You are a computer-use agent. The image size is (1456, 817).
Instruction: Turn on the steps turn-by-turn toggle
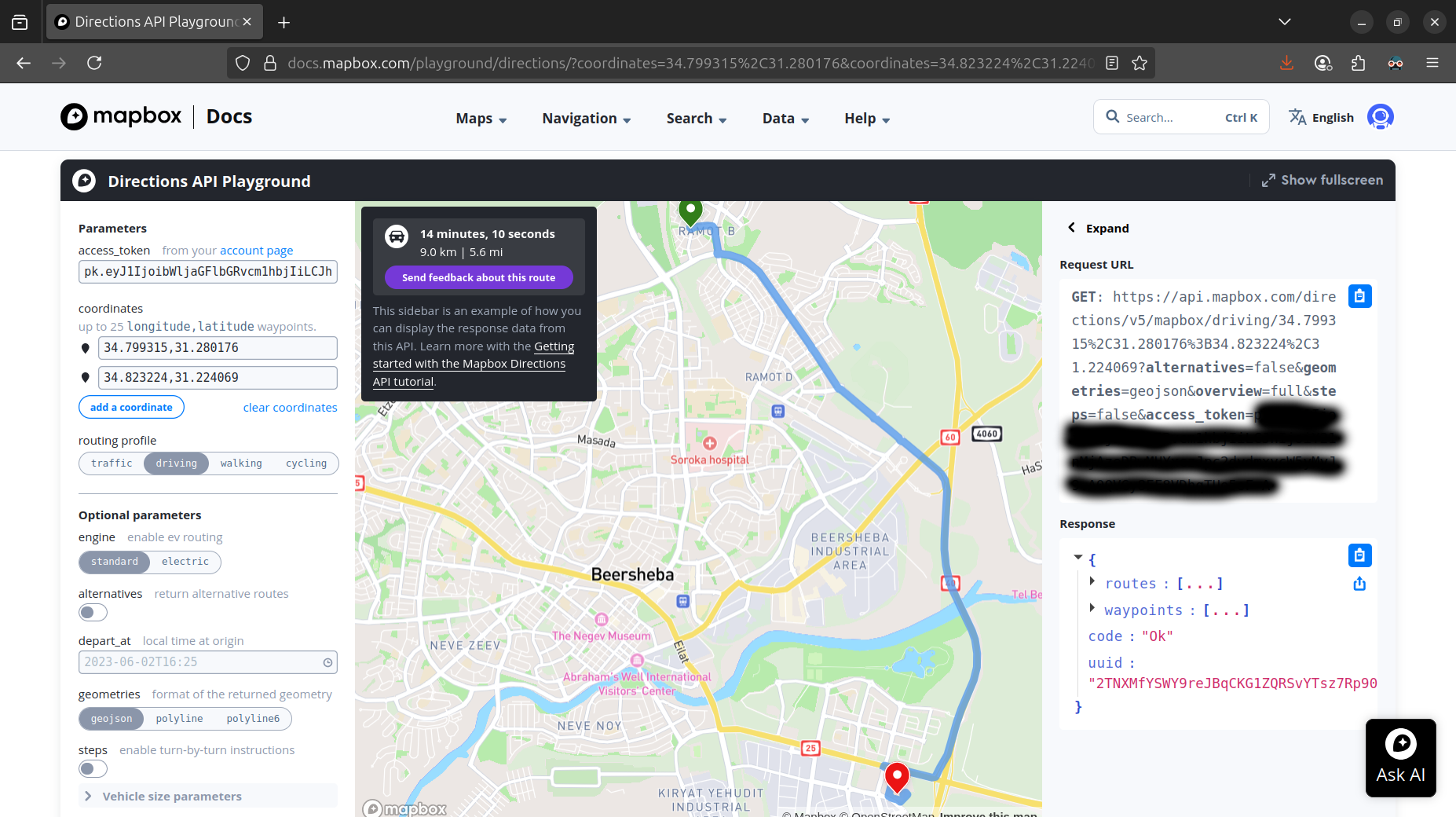[x=93, y=769]
